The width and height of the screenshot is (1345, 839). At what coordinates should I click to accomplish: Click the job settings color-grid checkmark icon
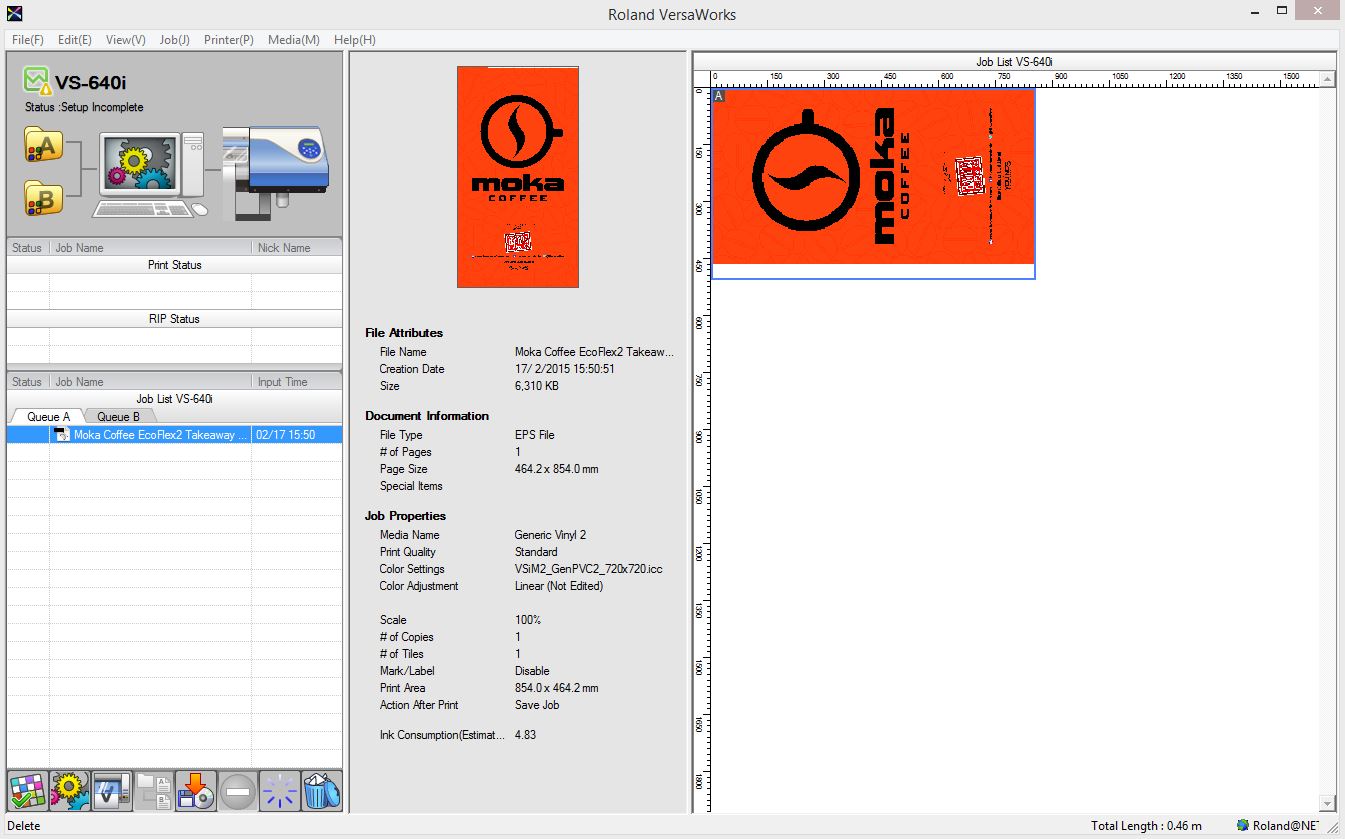26,790
